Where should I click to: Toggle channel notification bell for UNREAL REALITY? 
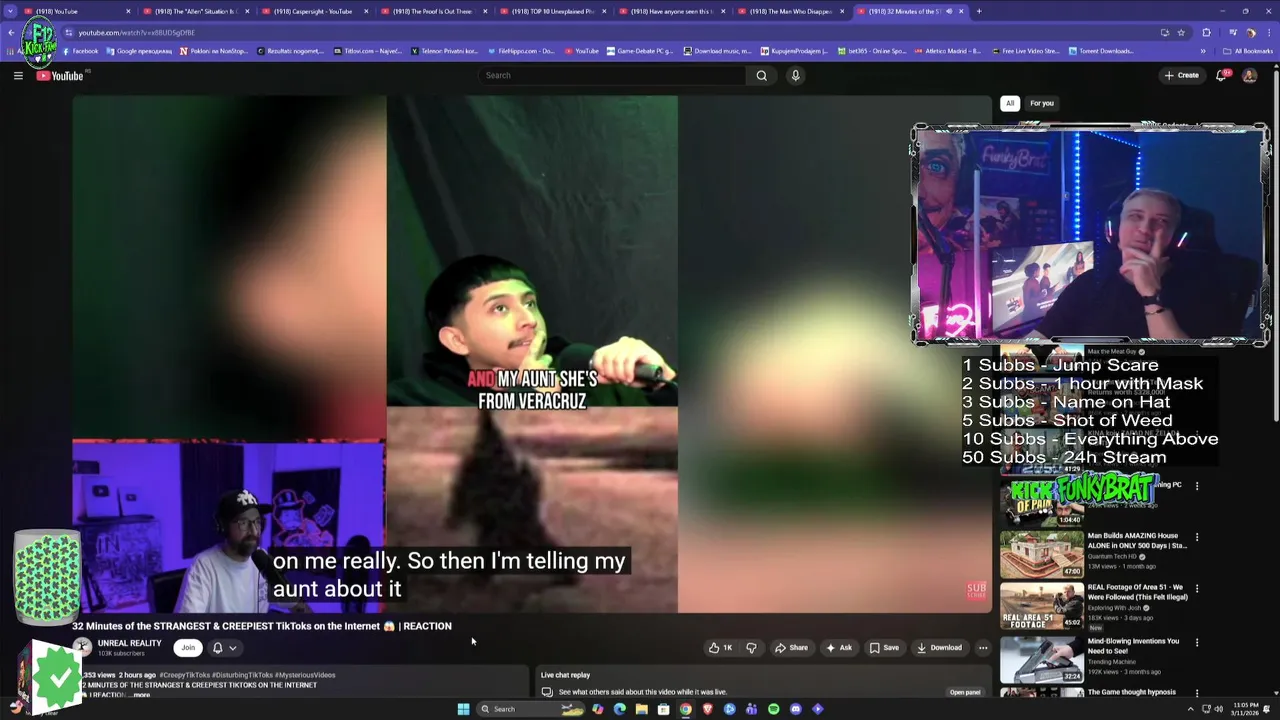tap(217, 647)
